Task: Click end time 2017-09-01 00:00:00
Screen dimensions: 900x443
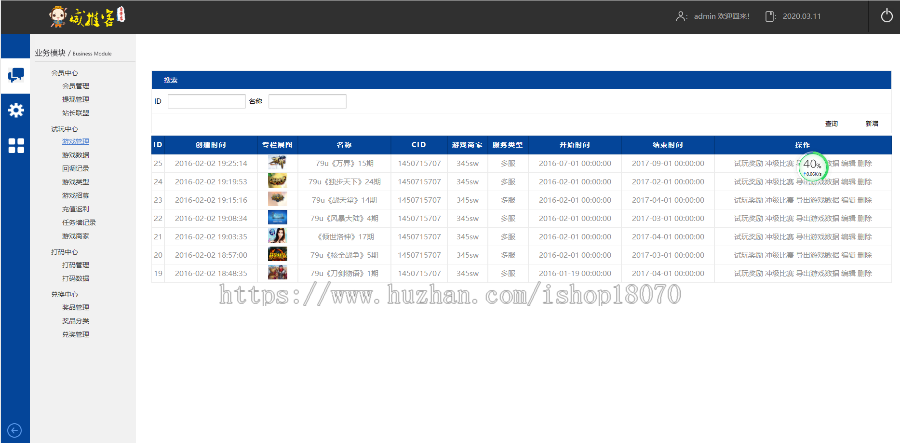Action: tap(668, 164)
